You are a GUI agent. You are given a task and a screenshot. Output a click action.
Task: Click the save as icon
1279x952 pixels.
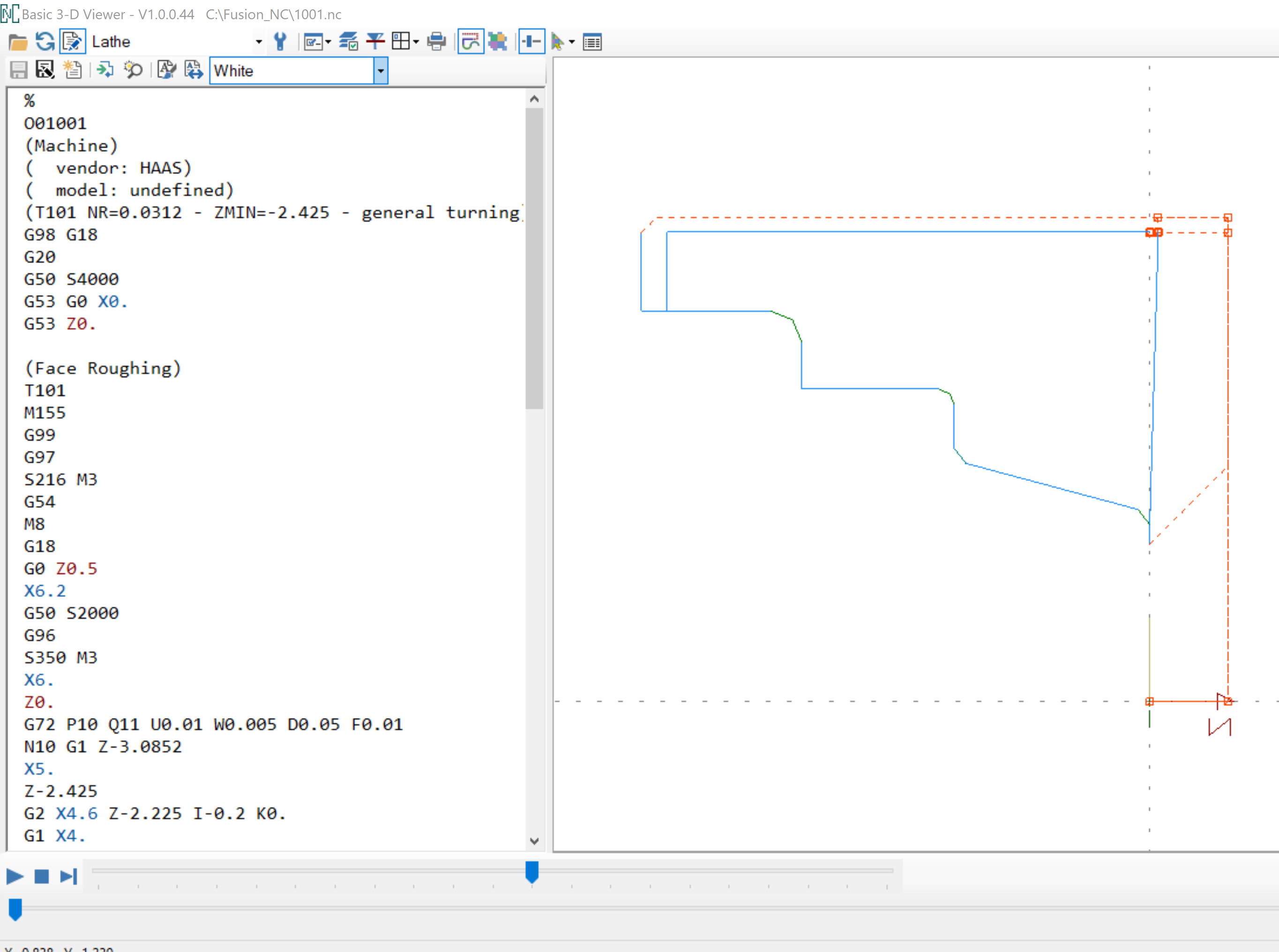coord(45,70)
